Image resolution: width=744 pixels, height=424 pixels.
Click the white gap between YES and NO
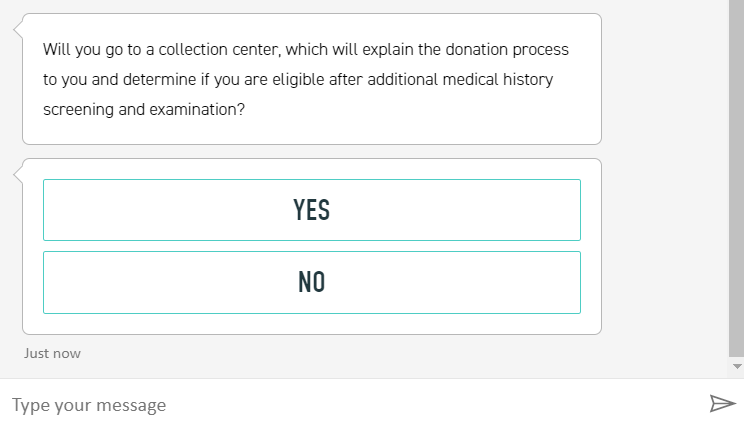pyautogui.click(x=311, y=246)
